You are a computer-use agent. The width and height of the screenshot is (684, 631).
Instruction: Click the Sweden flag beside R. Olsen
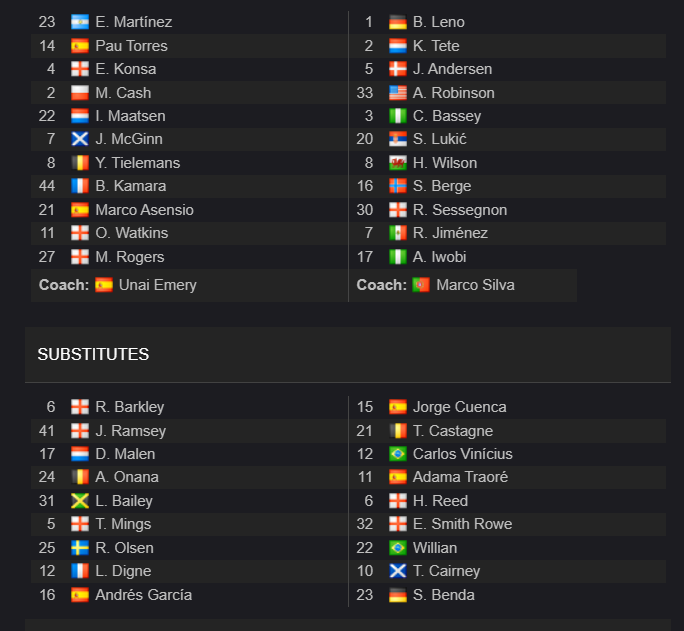coord(80,548)
